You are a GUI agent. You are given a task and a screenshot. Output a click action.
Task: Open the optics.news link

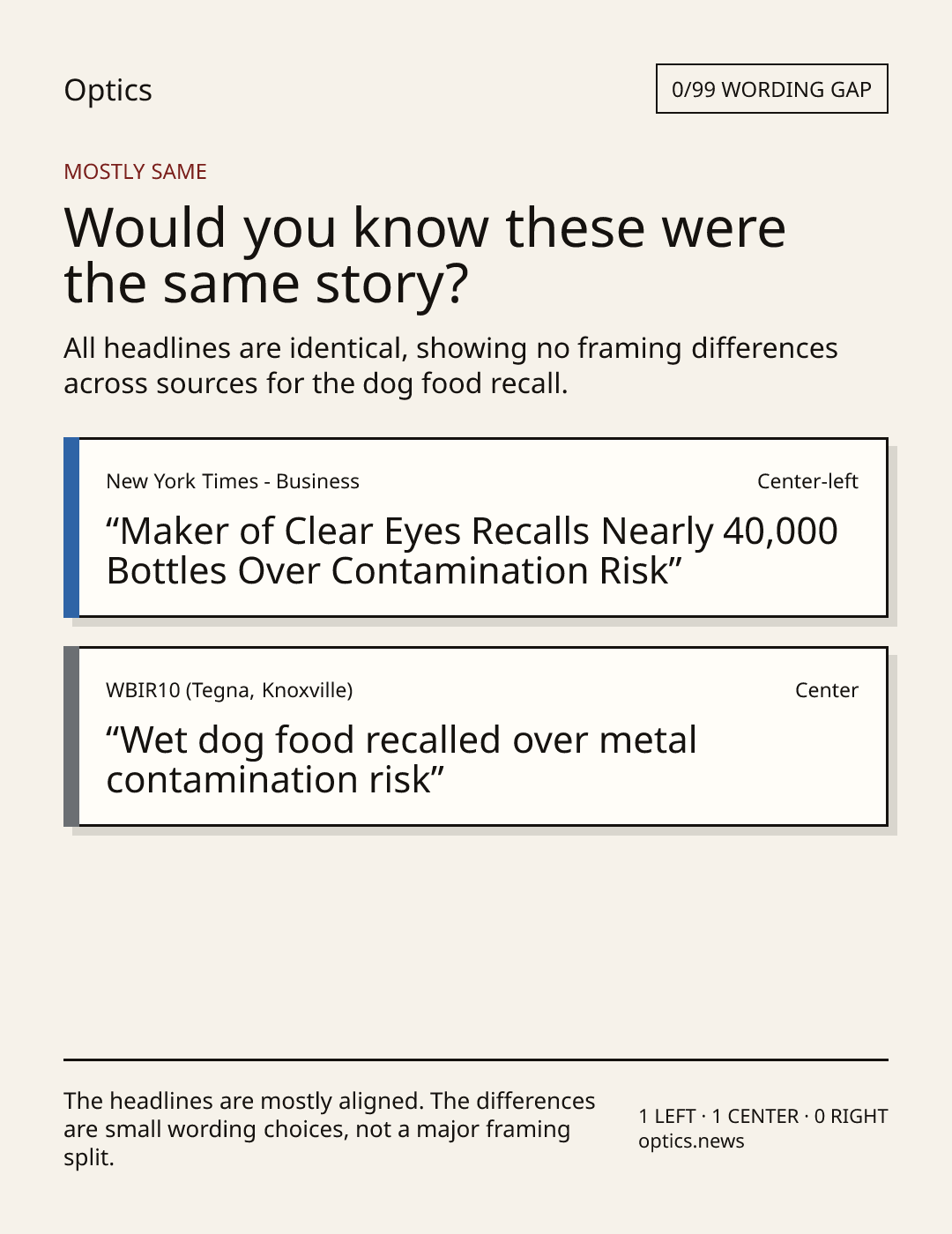[691, 1141]
